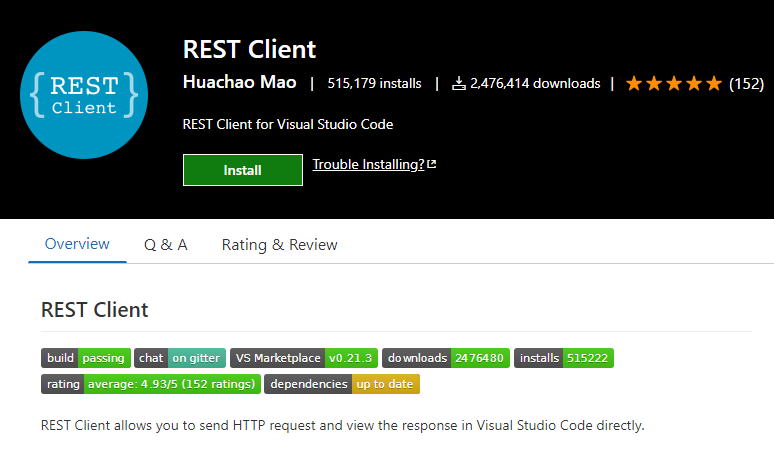
Task: Click the build passing badge
Action: tap(86, 358)
